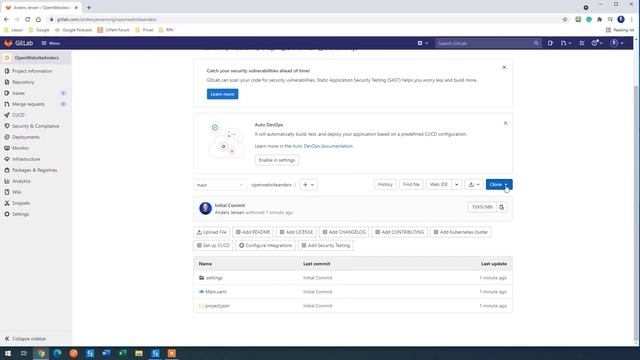This screenshot has height=360, width=640.
Task: Click Add CONTRIBUTING button
Action: tap(400, 232)
